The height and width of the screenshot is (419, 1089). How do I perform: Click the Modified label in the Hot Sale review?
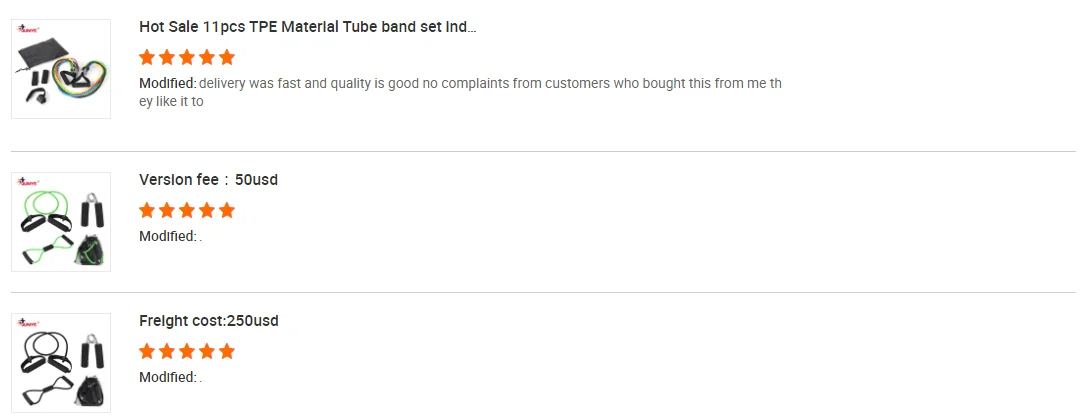(x=167, y=84)
